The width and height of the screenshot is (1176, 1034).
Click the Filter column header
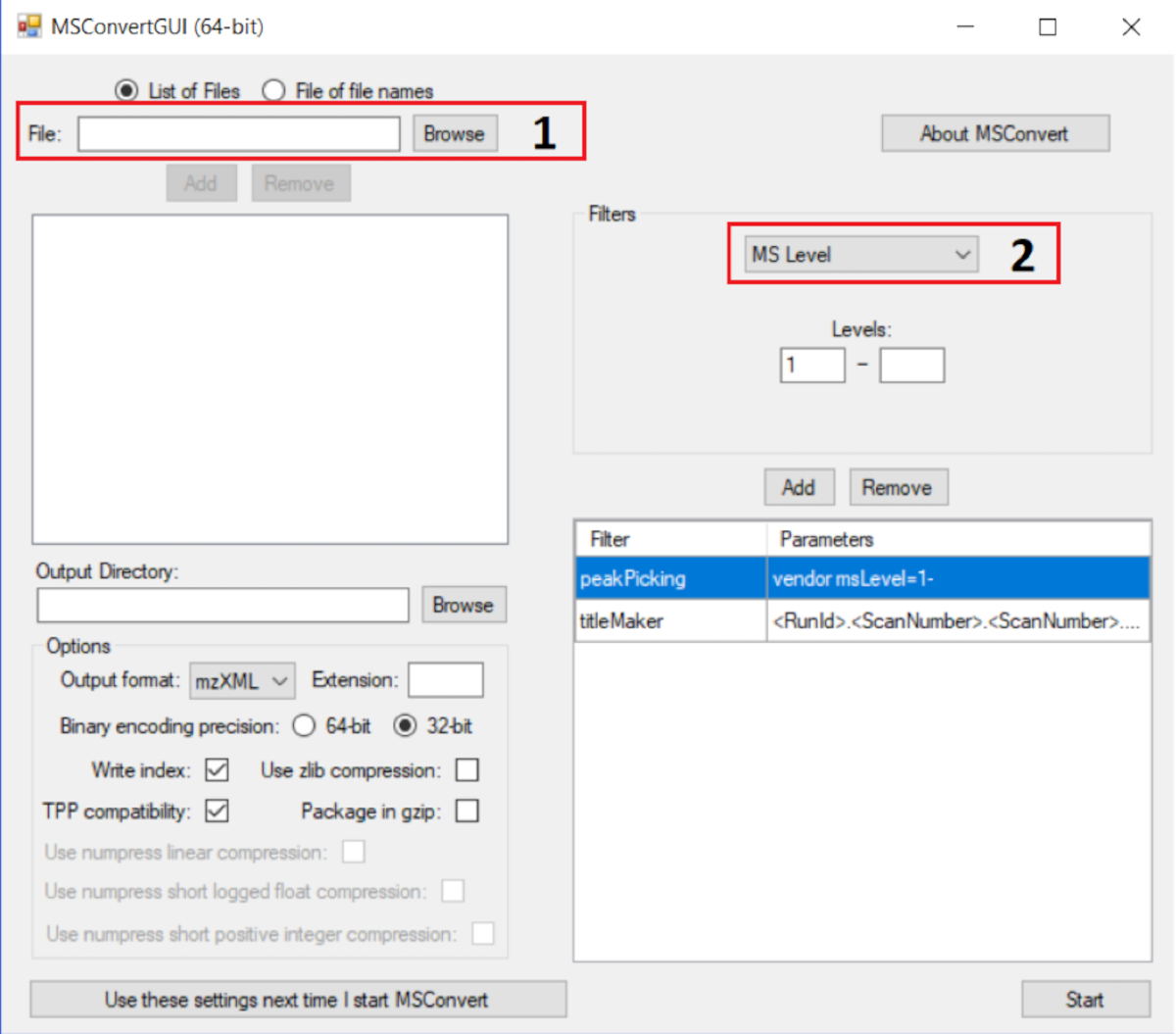point(670,539)
